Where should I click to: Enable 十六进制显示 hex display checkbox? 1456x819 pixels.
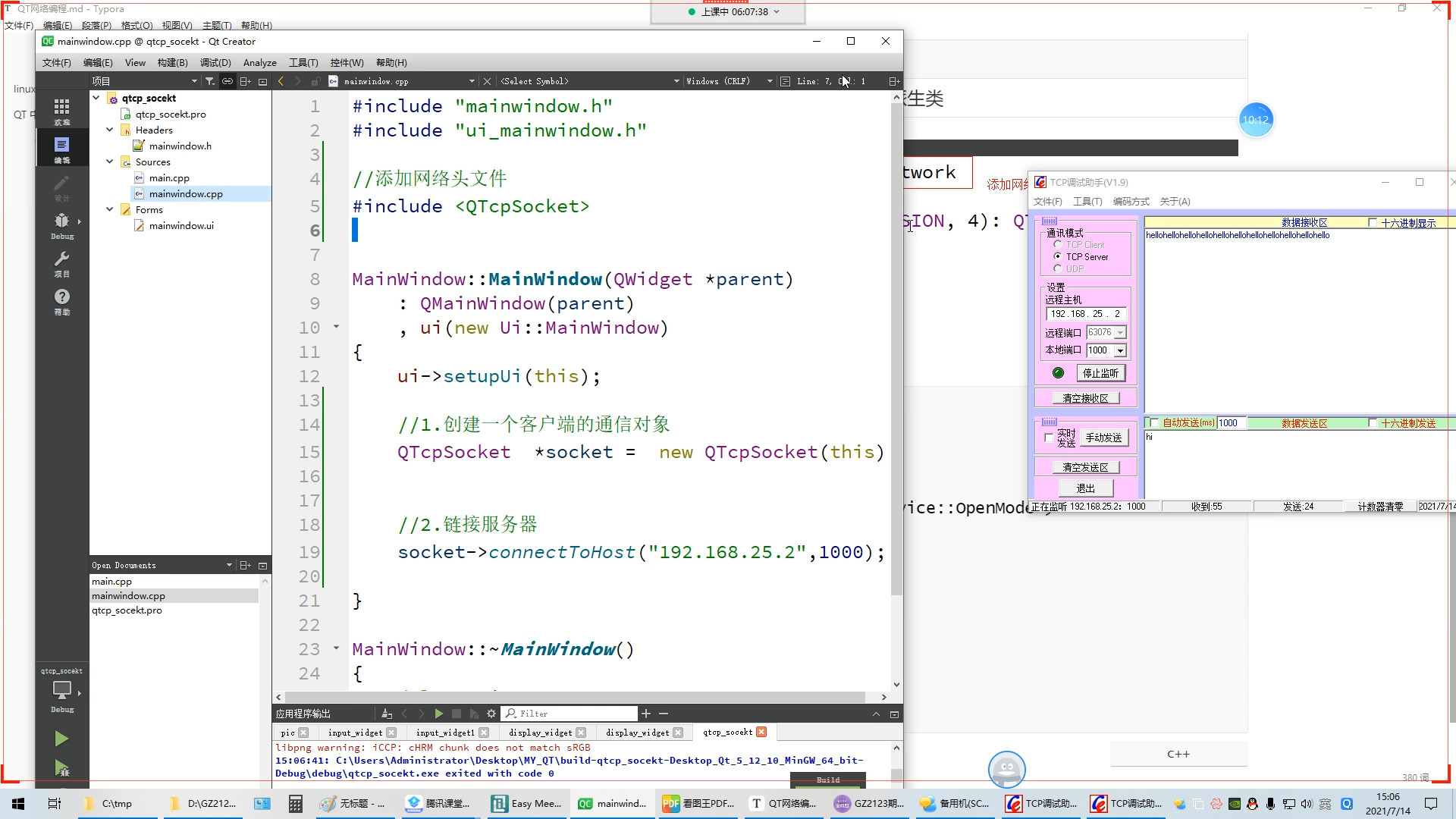click(1373, 222)
